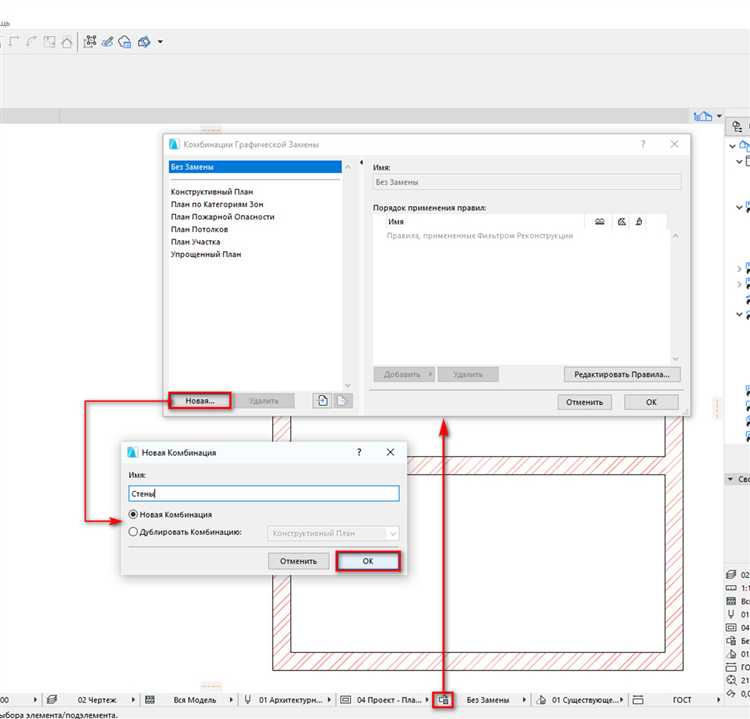Click the grayed 'Удалить' button under the rules list
750x719 pixels.
[x=468, y=374]
